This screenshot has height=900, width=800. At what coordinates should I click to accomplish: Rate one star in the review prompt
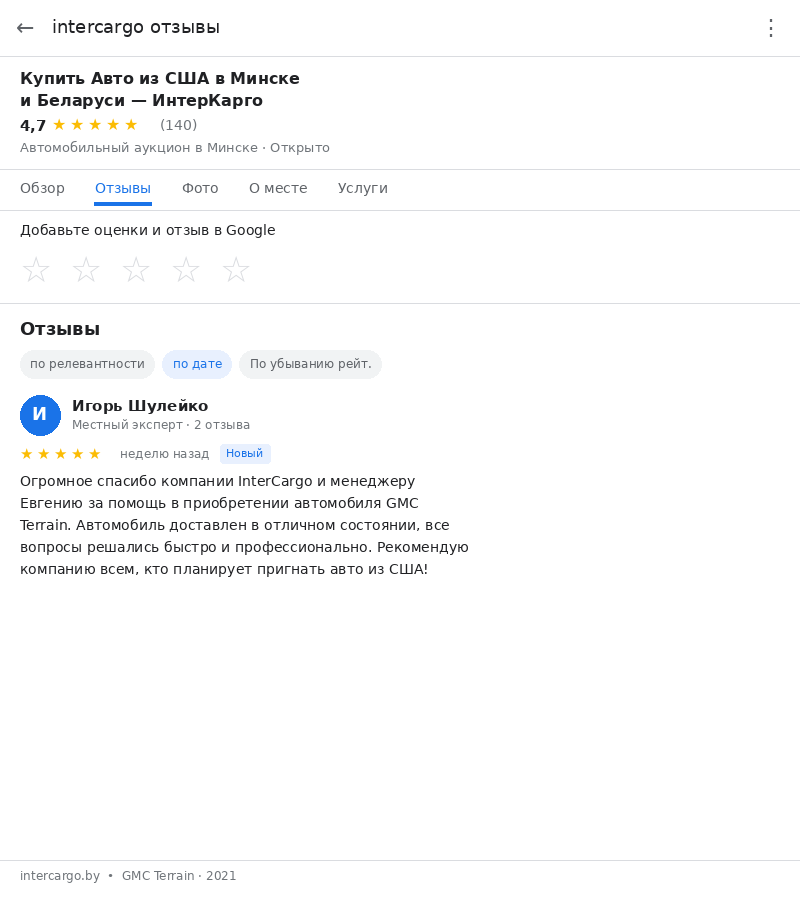tap(36, 270)
